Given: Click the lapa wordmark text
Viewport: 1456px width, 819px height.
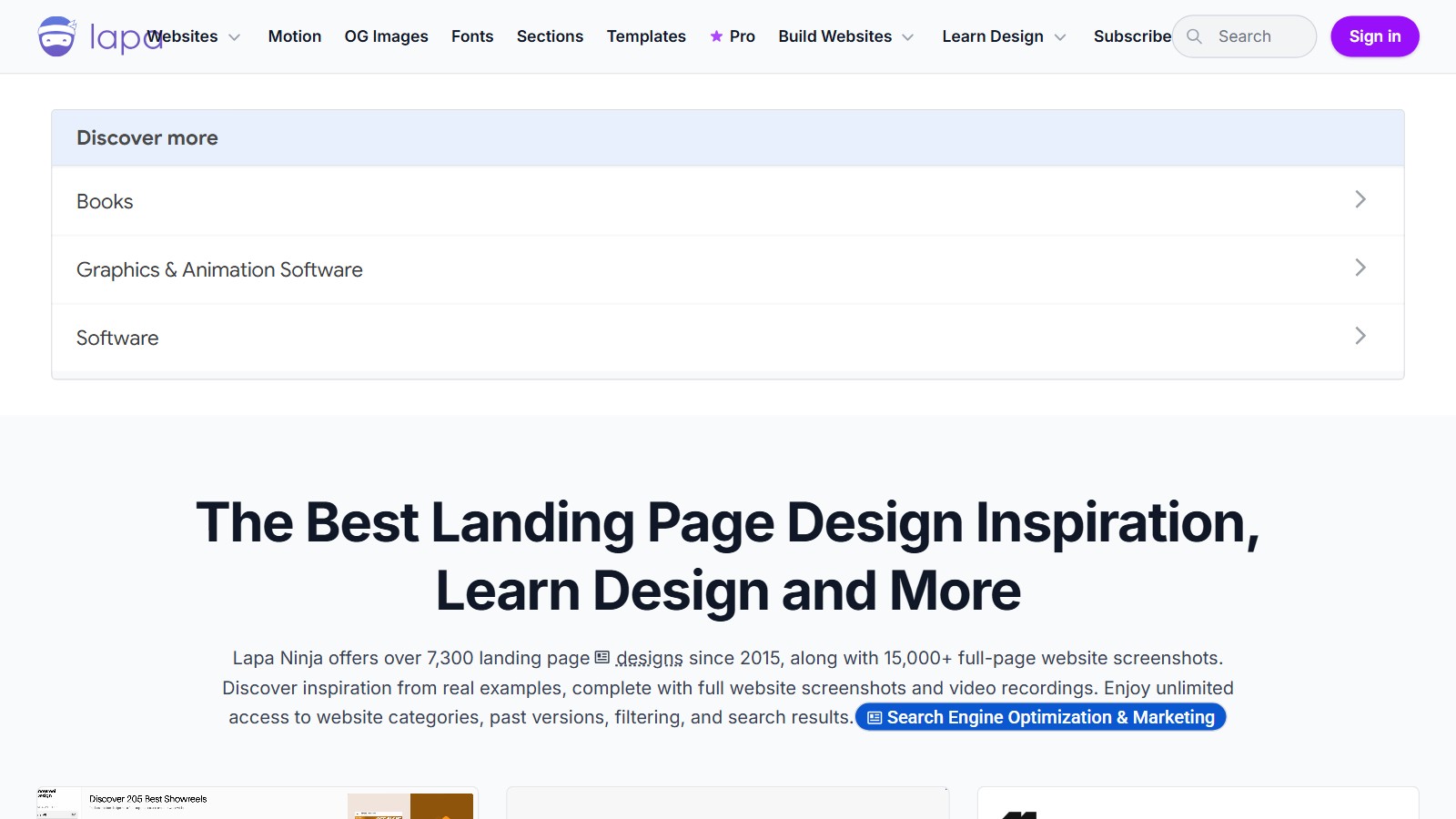Looking at the screenshot, I should (126, 37).
